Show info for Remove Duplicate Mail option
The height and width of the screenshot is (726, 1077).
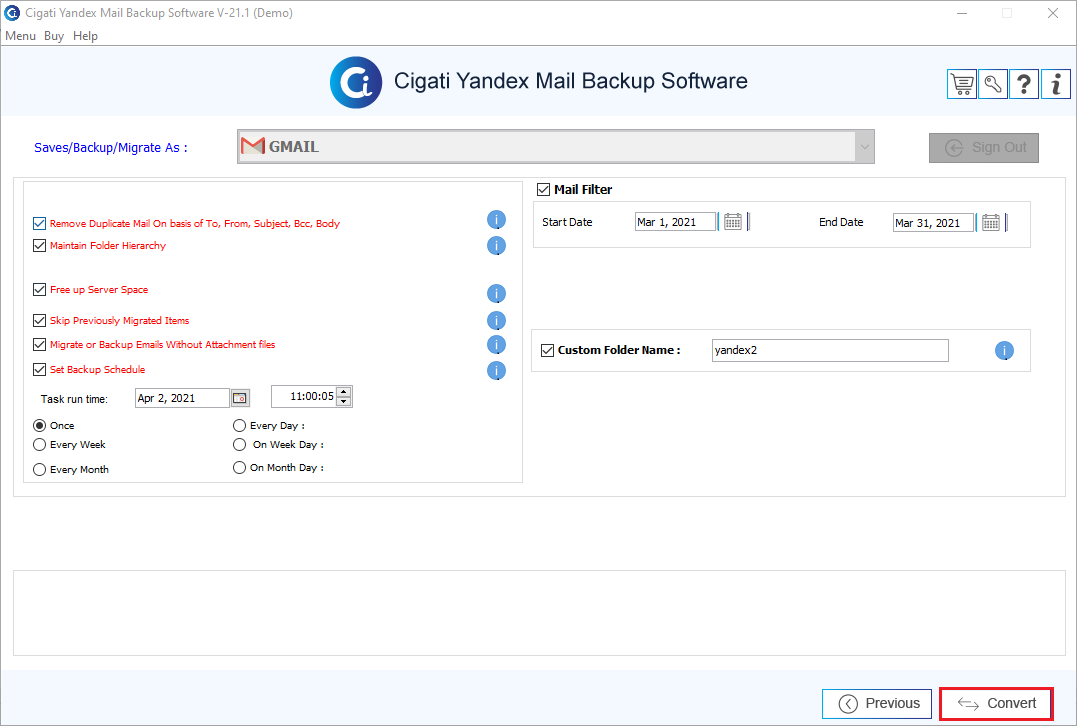tap(497, 220)
